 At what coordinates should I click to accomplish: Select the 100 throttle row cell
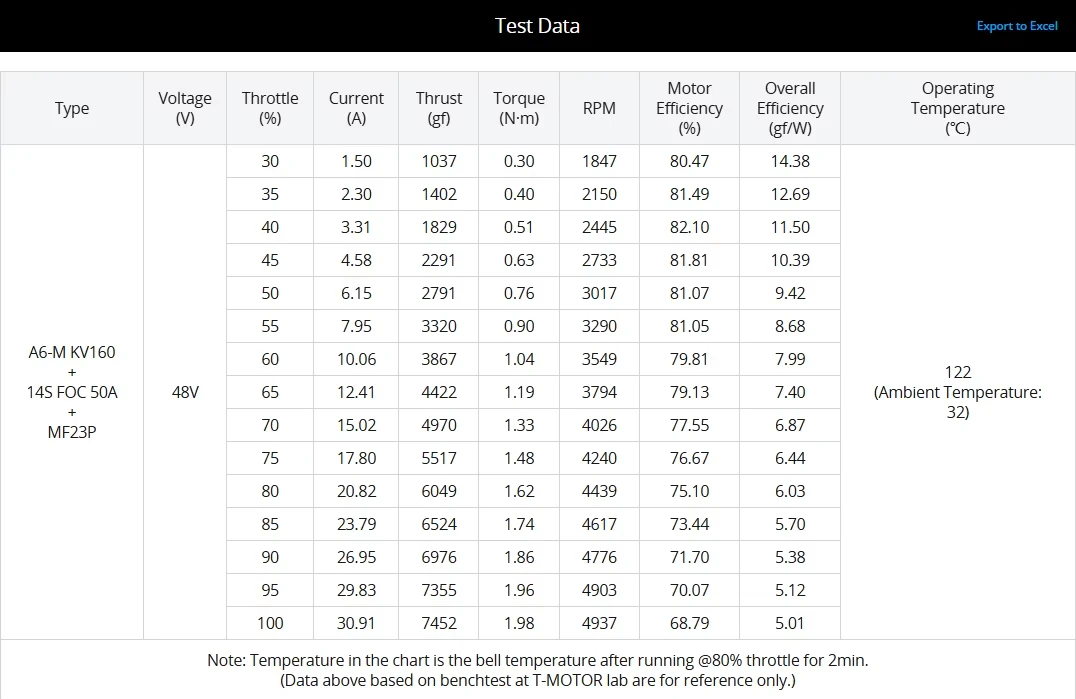pyautogui.click(x=270, y=623)
